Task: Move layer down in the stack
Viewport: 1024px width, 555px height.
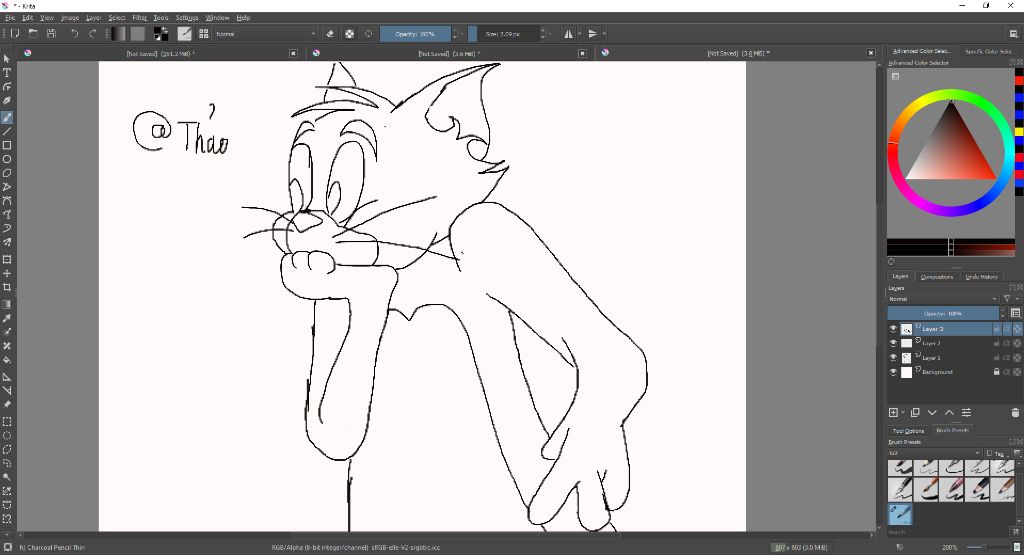Action: point(932,413)
